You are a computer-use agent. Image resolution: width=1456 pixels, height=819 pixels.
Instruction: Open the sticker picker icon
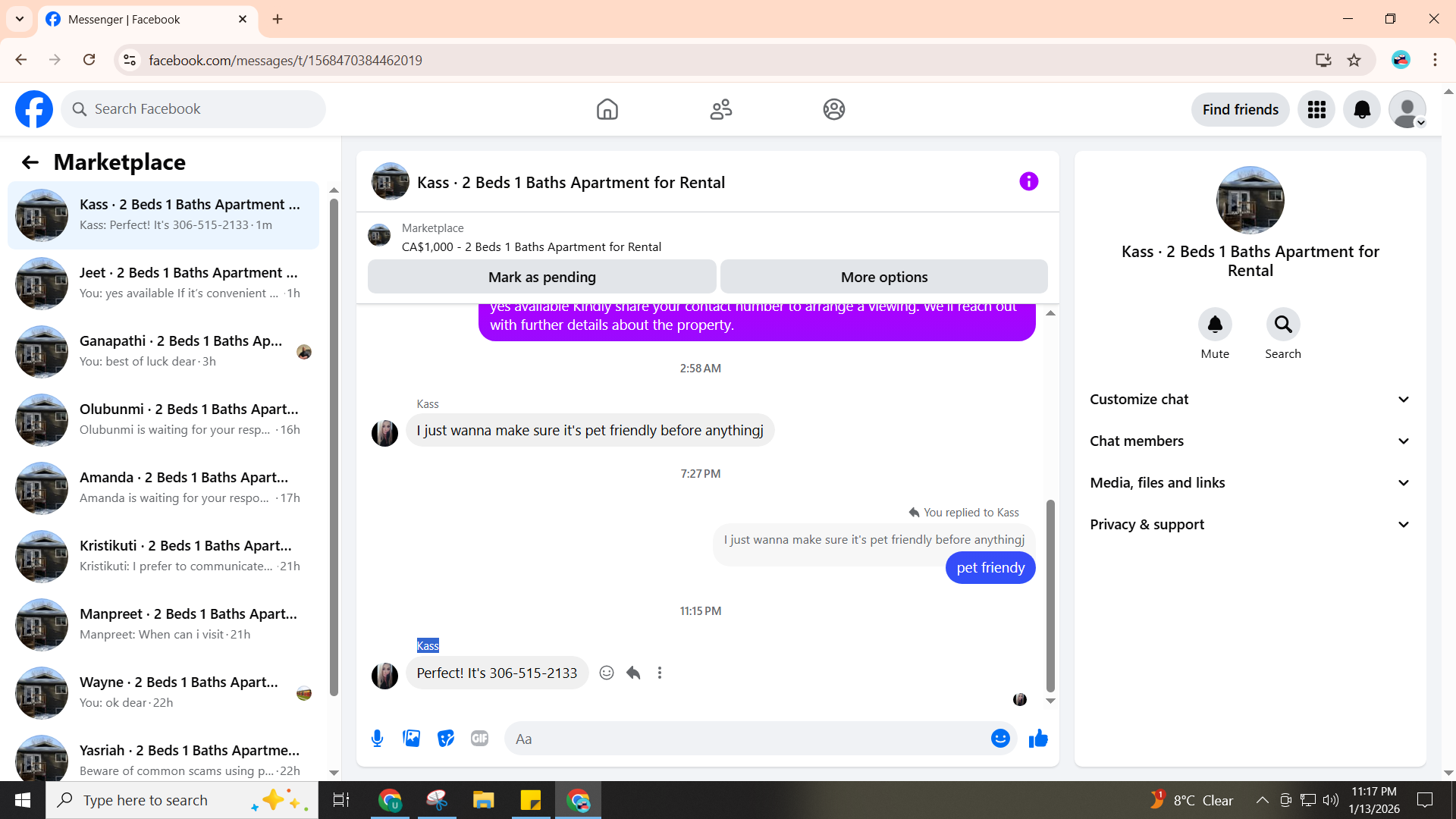coord(446,739)
